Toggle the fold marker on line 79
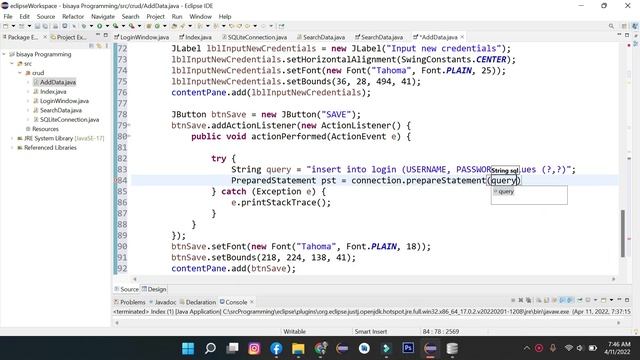This screenshot has width=640, height=360. click(x=129, y=125)
